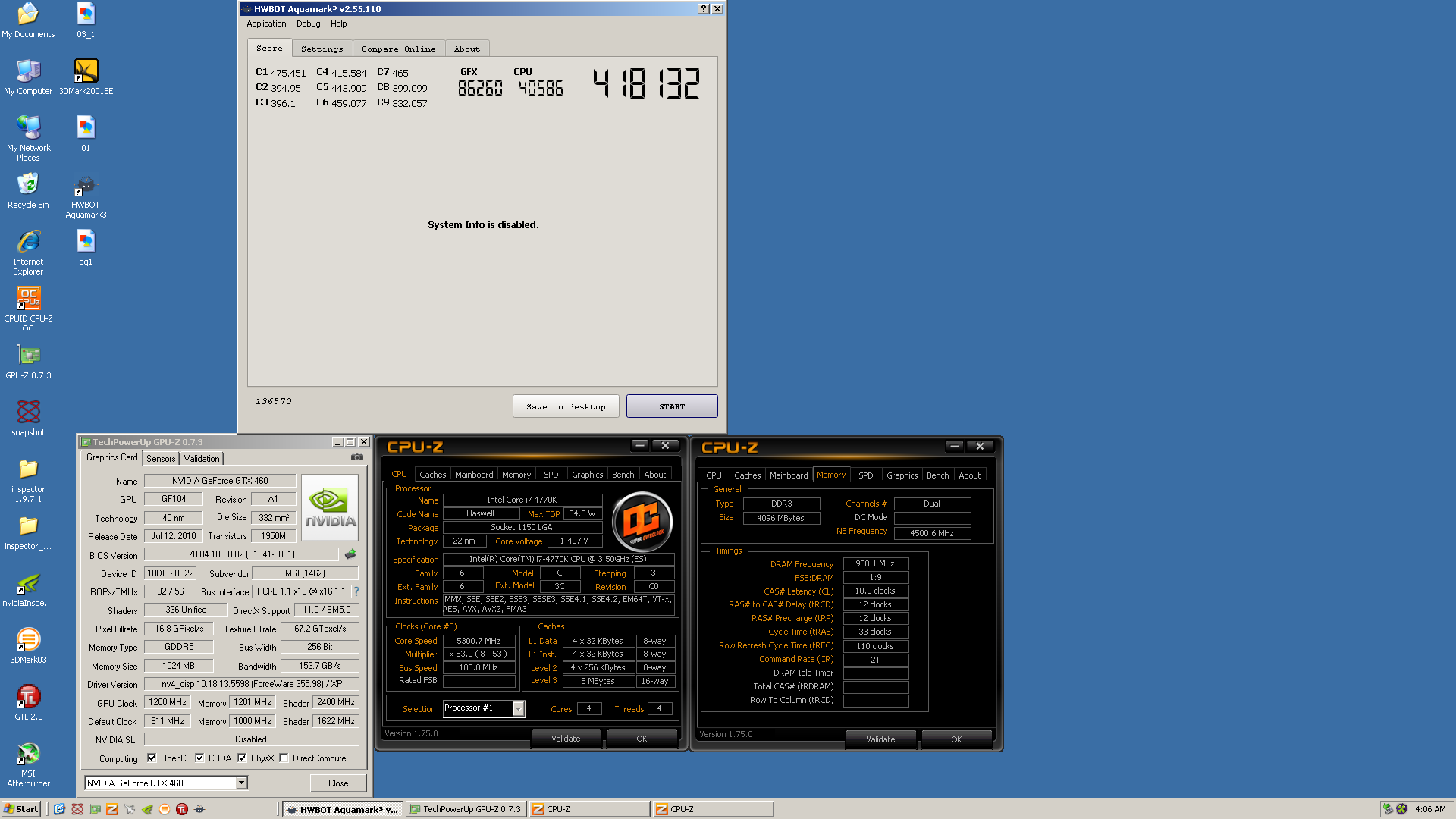Open the Help menu in Aquamark
Image resolution: width=1456 pixels, height=819 pixels.
(338, 24)
